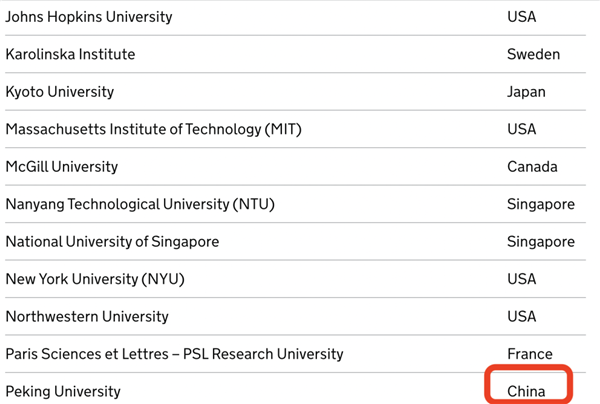Click the Johns Hopkins University row

coord(295,17)
